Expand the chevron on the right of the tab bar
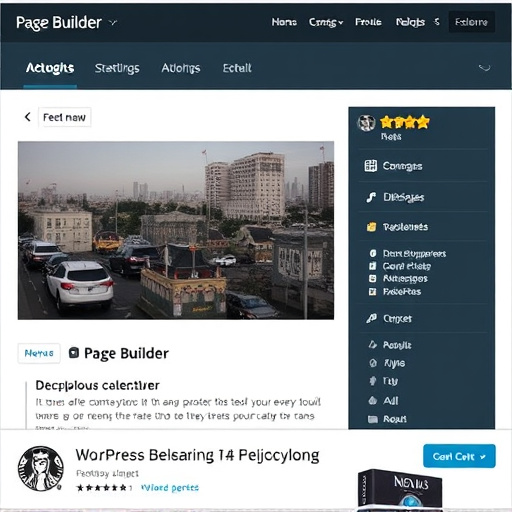The image size is (512, 512). [484, 68]
